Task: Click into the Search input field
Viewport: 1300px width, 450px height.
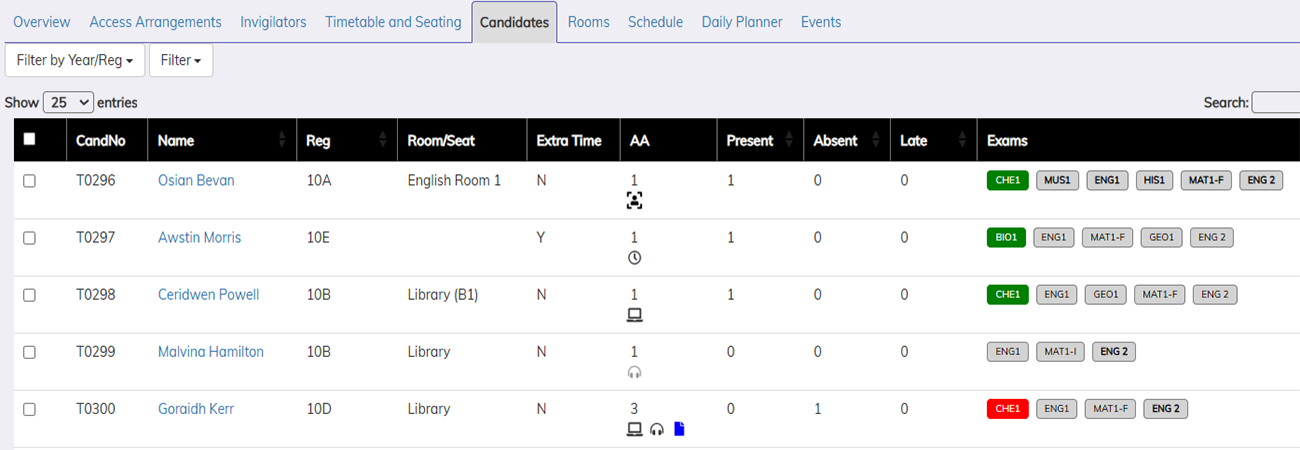Action: [x=1276, y=102]
